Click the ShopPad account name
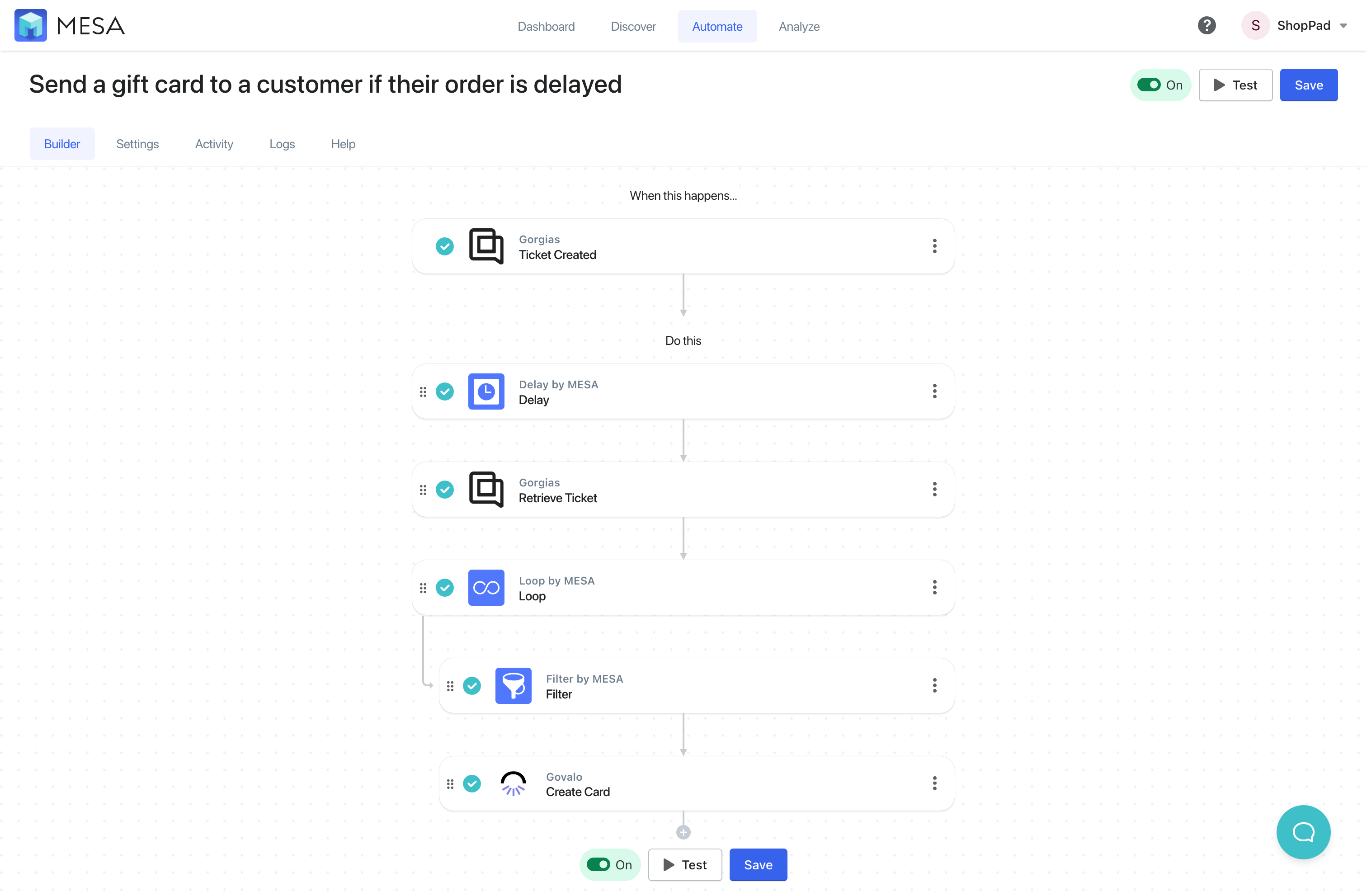The image size is (1367, 896). (1303, 25)
